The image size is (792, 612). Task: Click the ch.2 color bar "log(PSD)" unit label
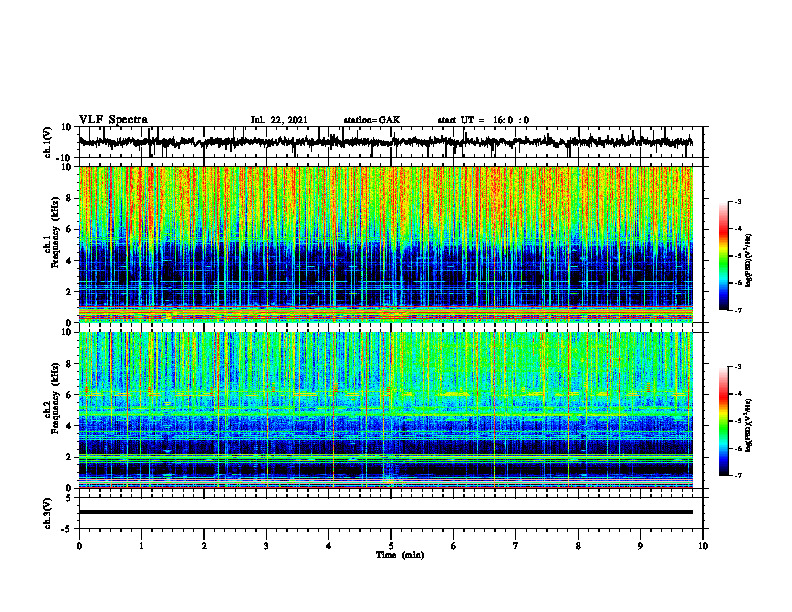(749, 425)
